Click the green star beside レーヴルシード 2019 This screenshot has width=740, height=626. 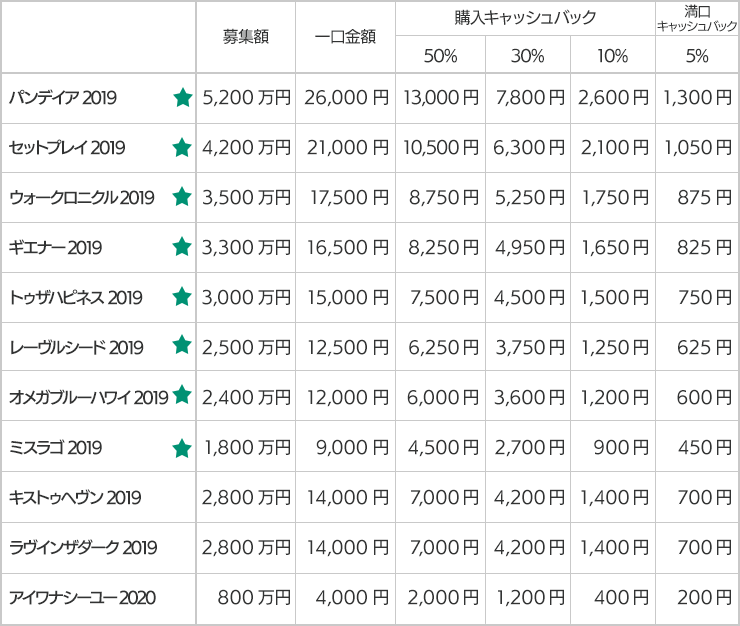pos(182,345)
